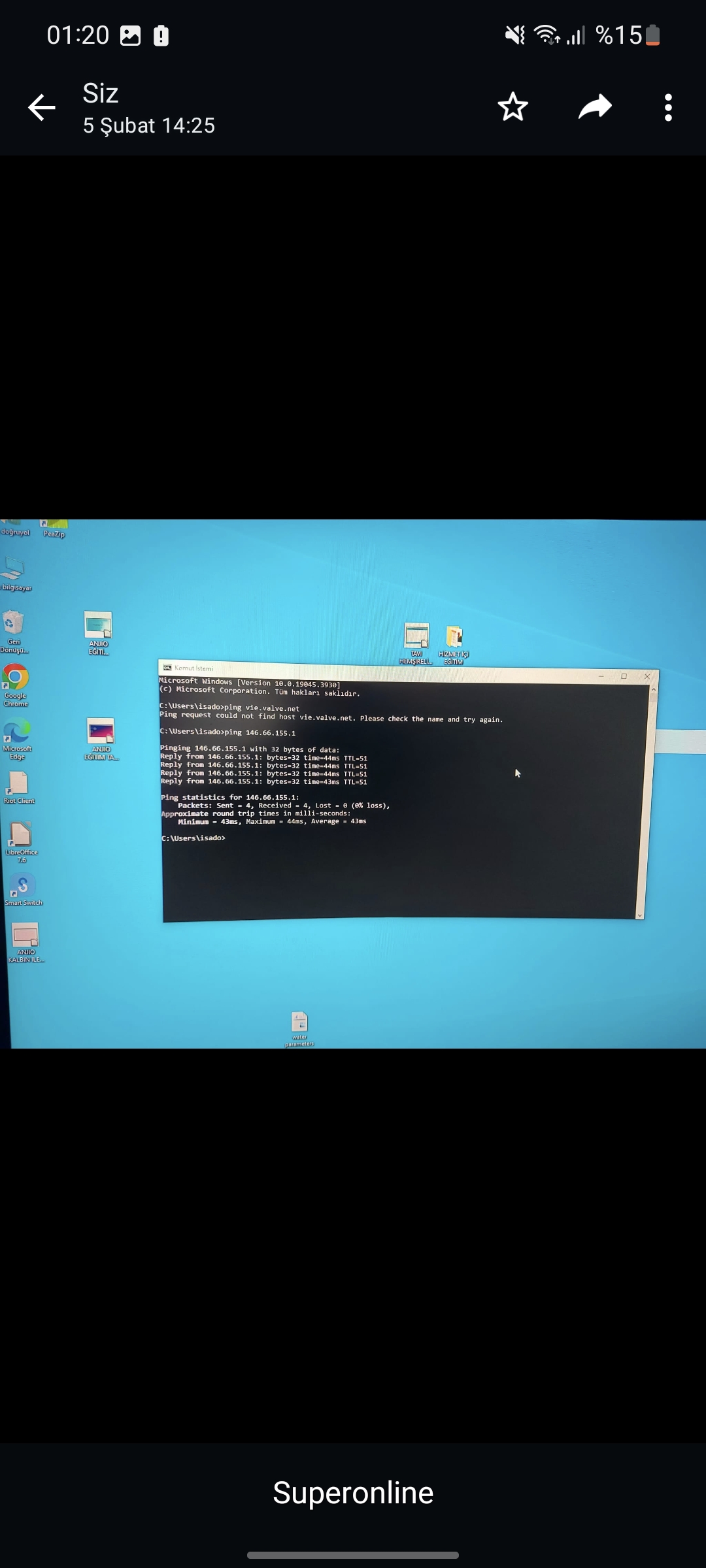Tap the command prompt close button in the photo

[x=647, y=677]
